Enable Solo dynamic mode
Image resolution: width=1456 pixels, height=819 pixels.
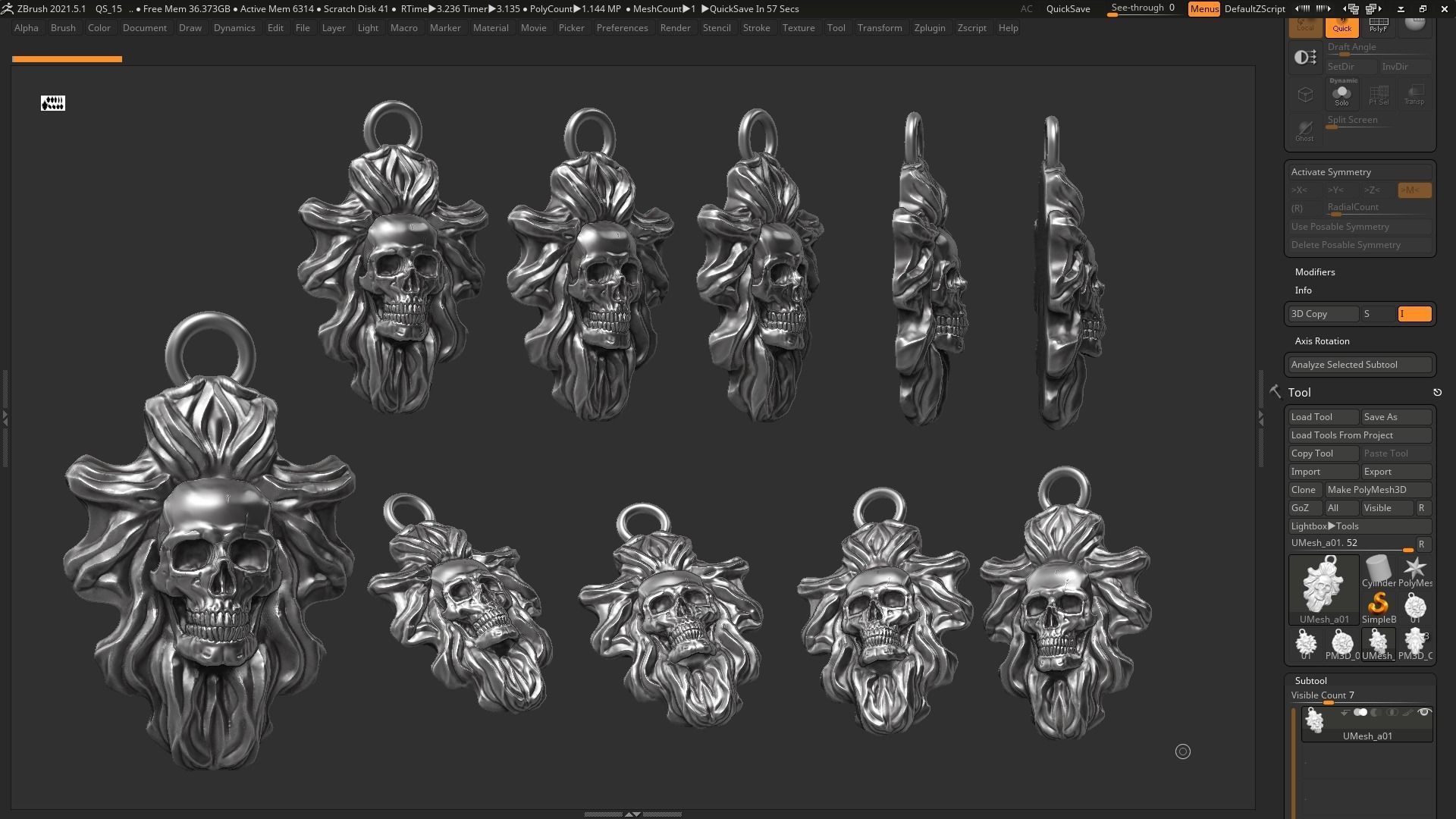click(1341, 95)
